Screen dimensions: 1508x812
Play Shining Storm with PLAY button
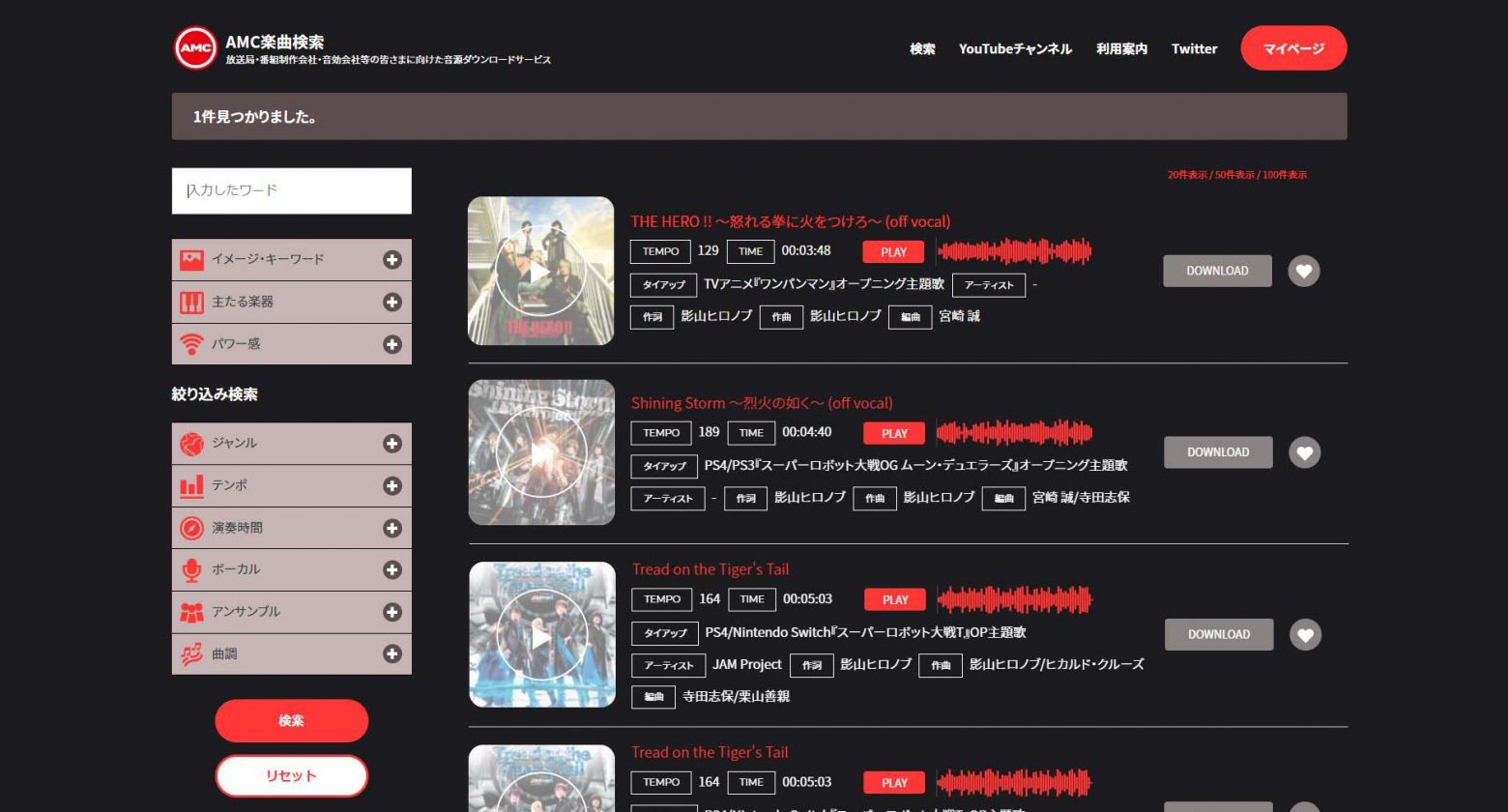coord(894,433)
